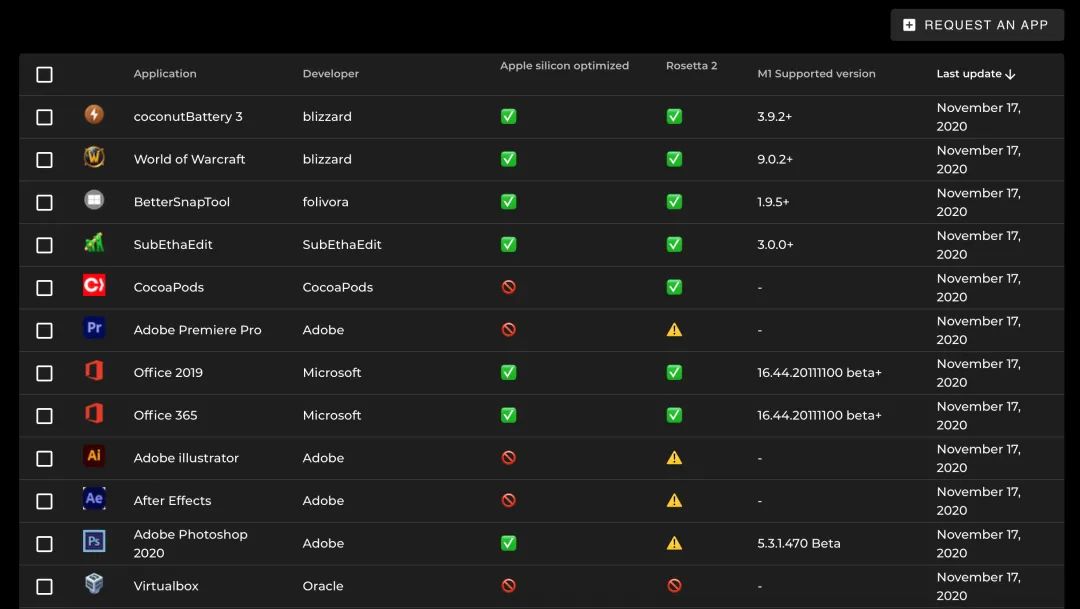This screenshot has height=609, width=1080.
Task: Click the After Effects Ae icon
Action: point(94,499)
